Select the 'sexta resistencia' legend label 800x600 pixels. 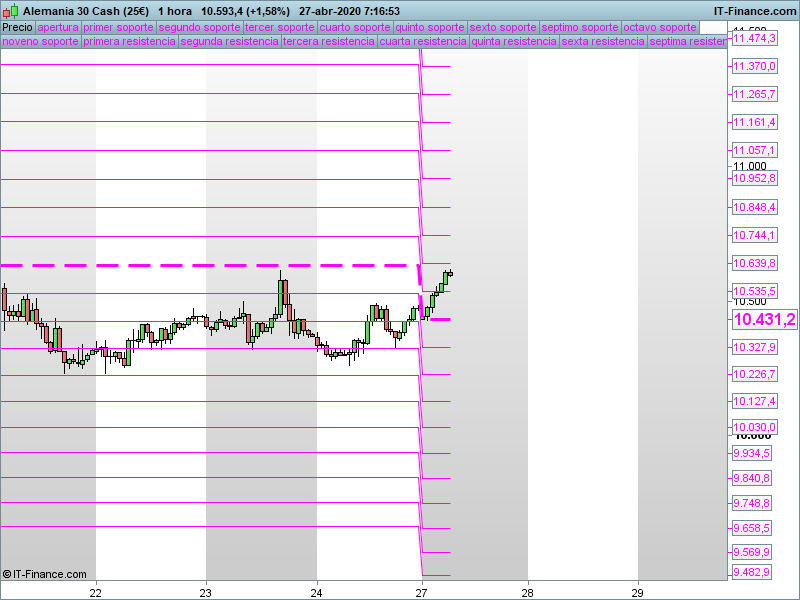point(602,42)
